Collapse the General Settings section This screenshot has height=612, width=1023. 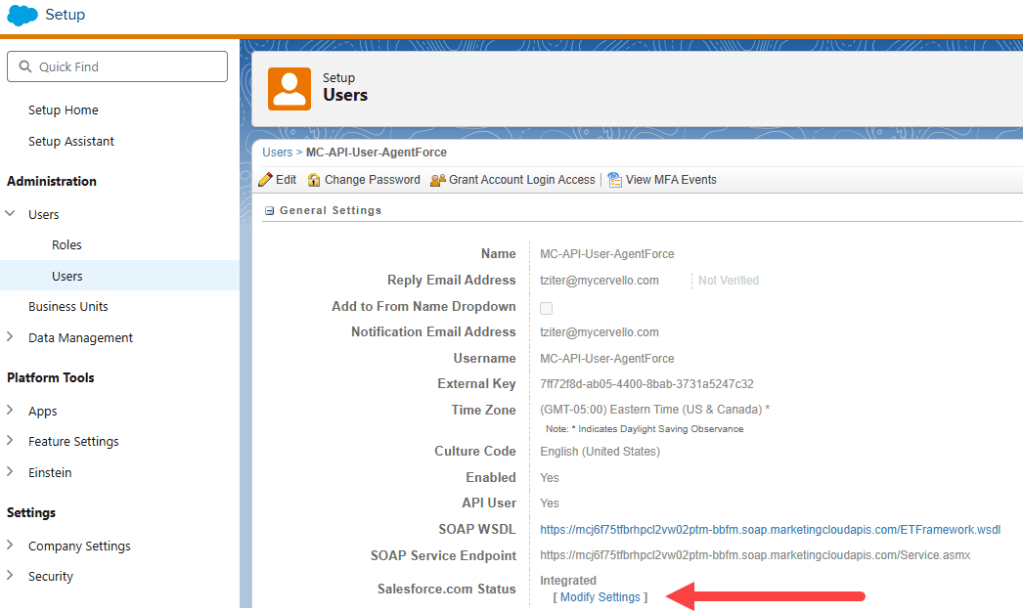click(270, 211)
